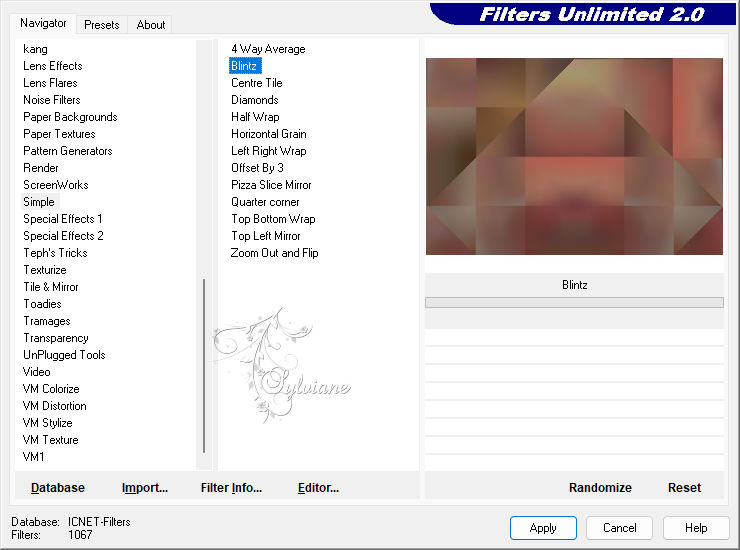Select Lens Flares category
Viewport: 740px width, 550px height.
pos(50,83)
